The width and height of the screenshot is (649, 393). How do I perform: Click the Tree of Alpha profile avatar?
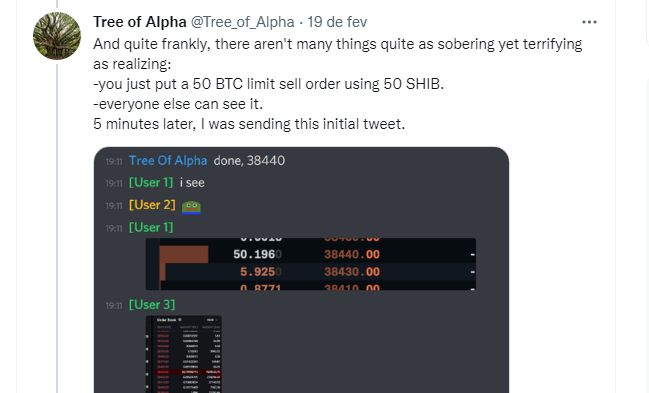57,36
